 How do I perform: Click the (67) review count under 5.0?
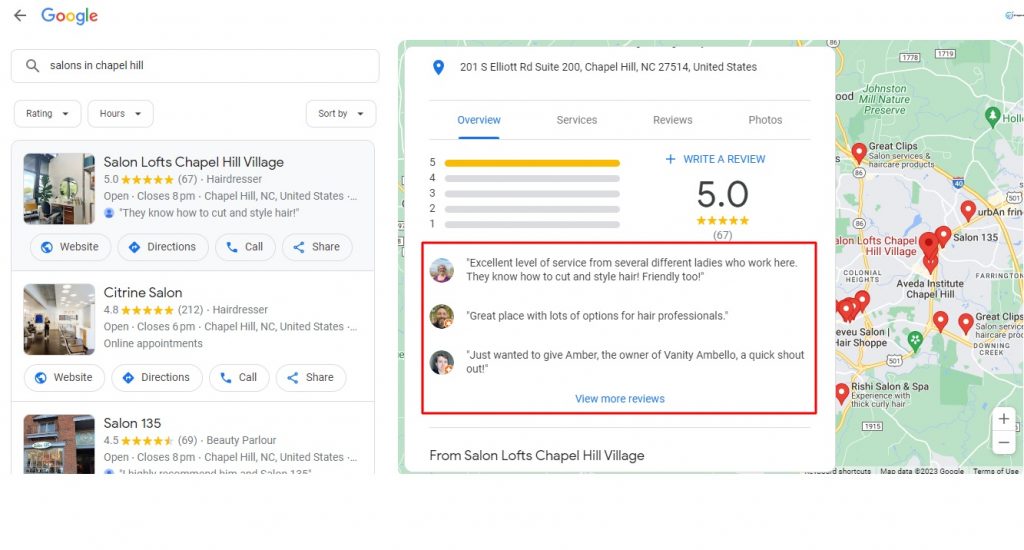tap(722, 235)
